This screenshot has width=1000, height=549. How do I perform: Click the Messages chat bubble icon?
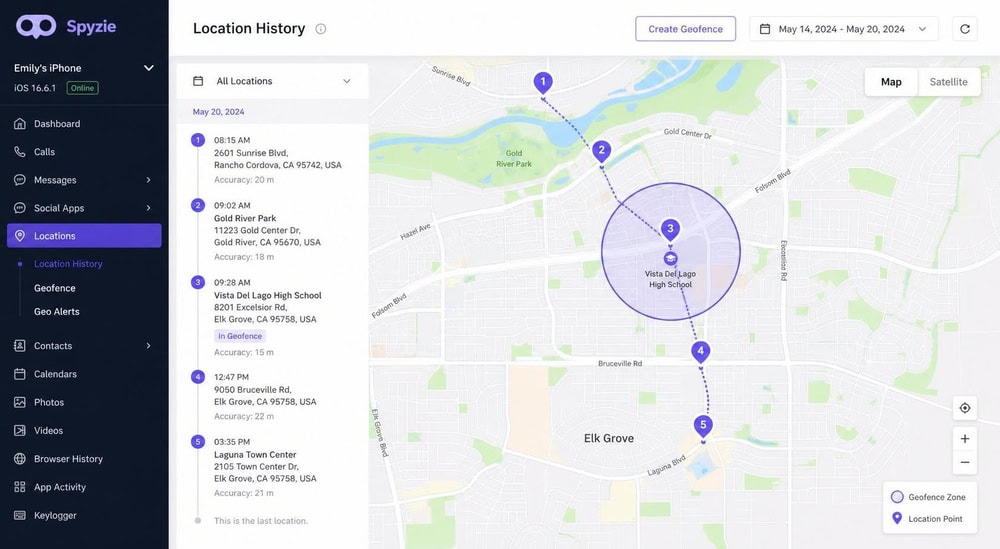tap(20, 180)
